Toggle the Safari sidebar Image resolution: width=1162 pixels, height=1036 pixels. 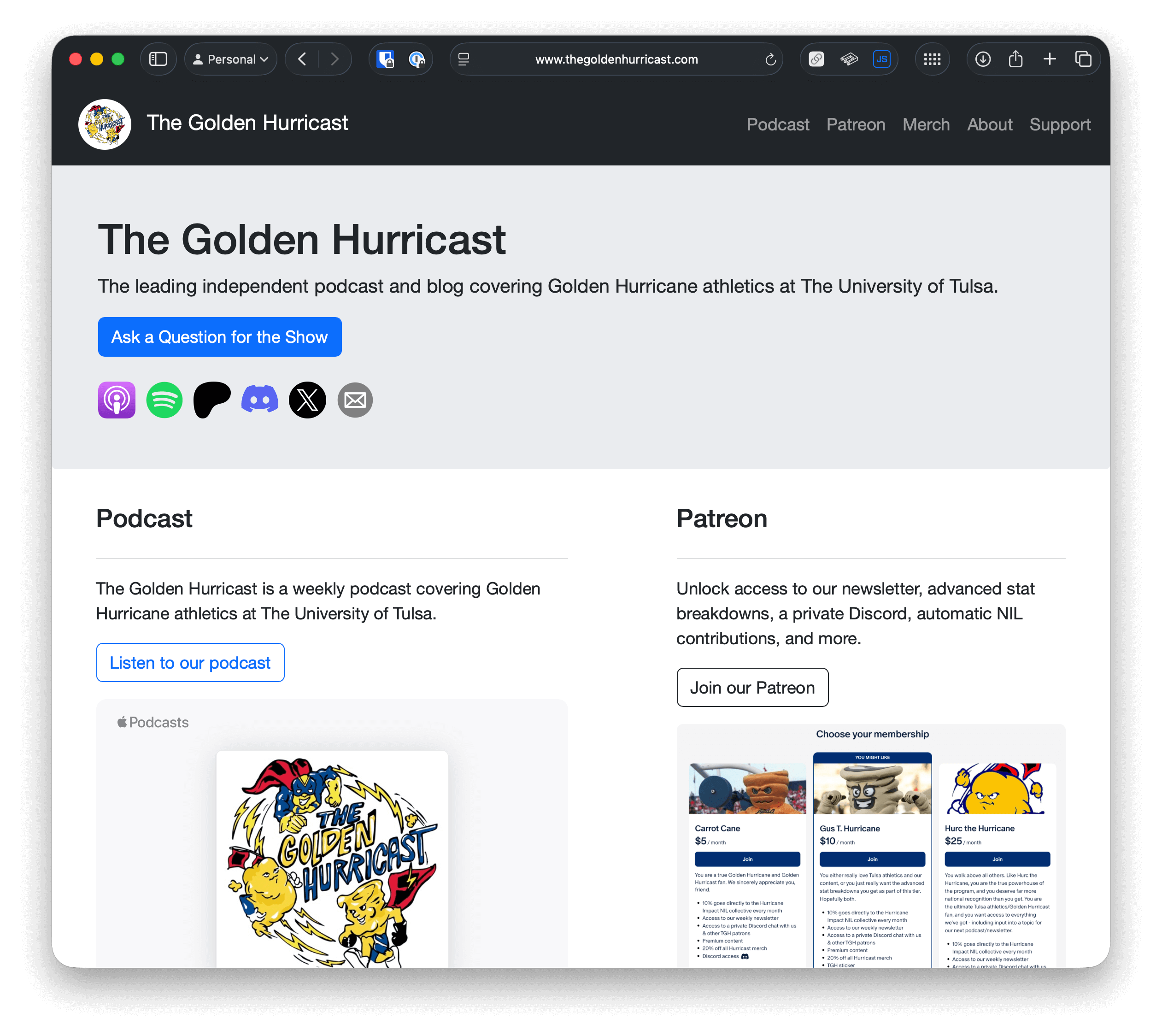point(158,59)
